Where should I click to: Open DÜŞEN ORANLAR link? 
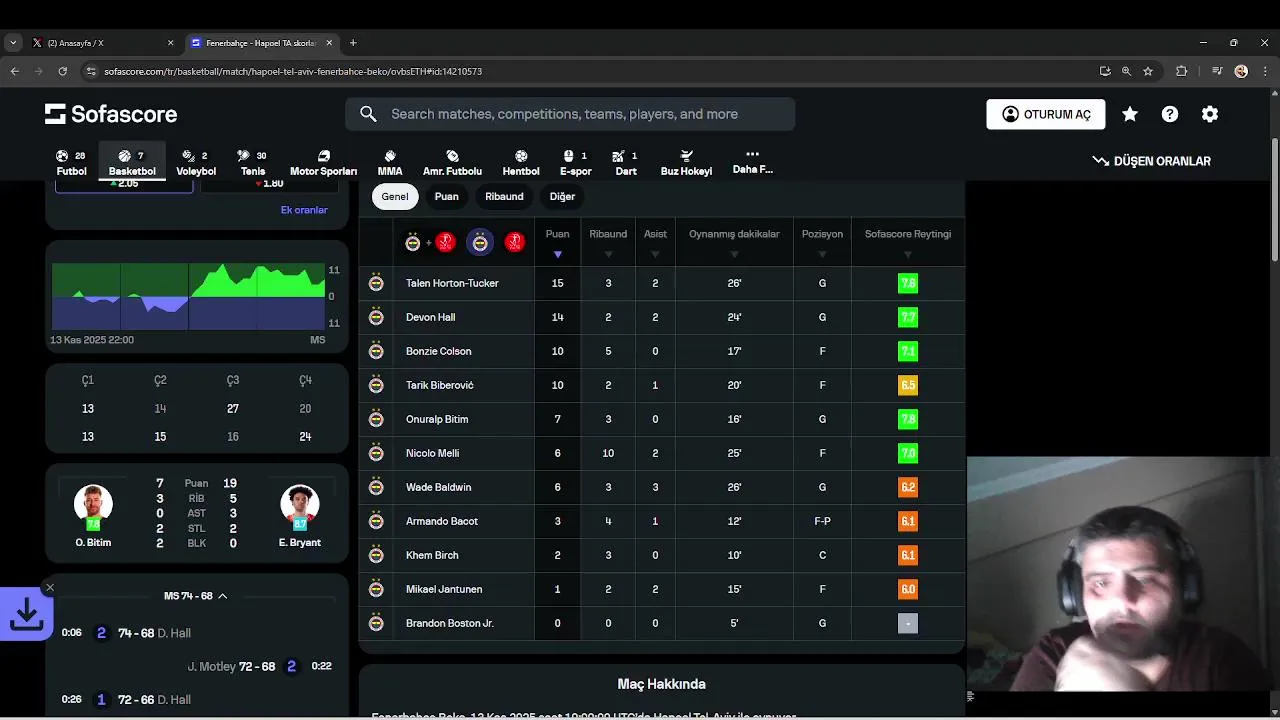tap(1152, 161)
